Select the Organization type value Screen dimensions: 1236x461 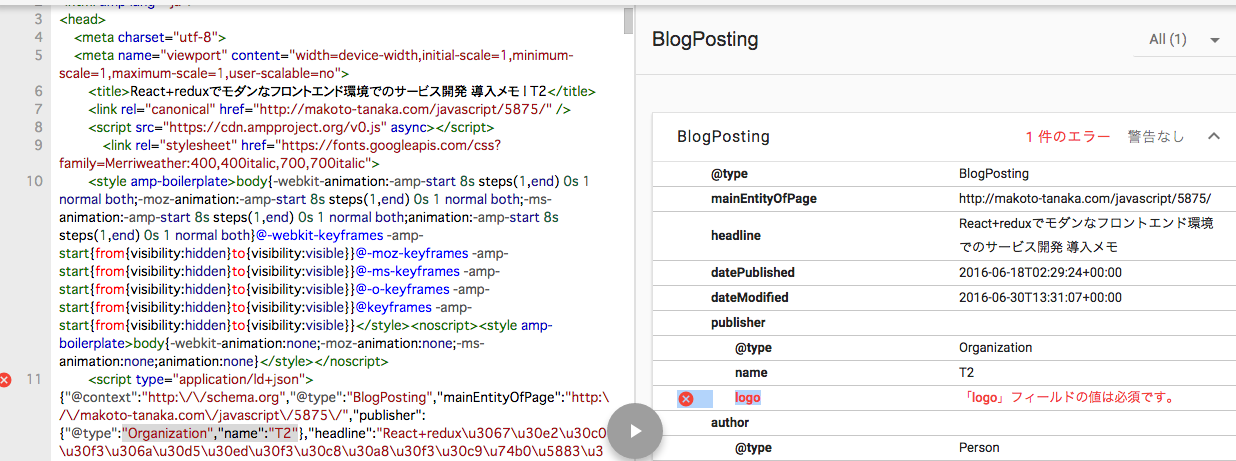point(995,348)
